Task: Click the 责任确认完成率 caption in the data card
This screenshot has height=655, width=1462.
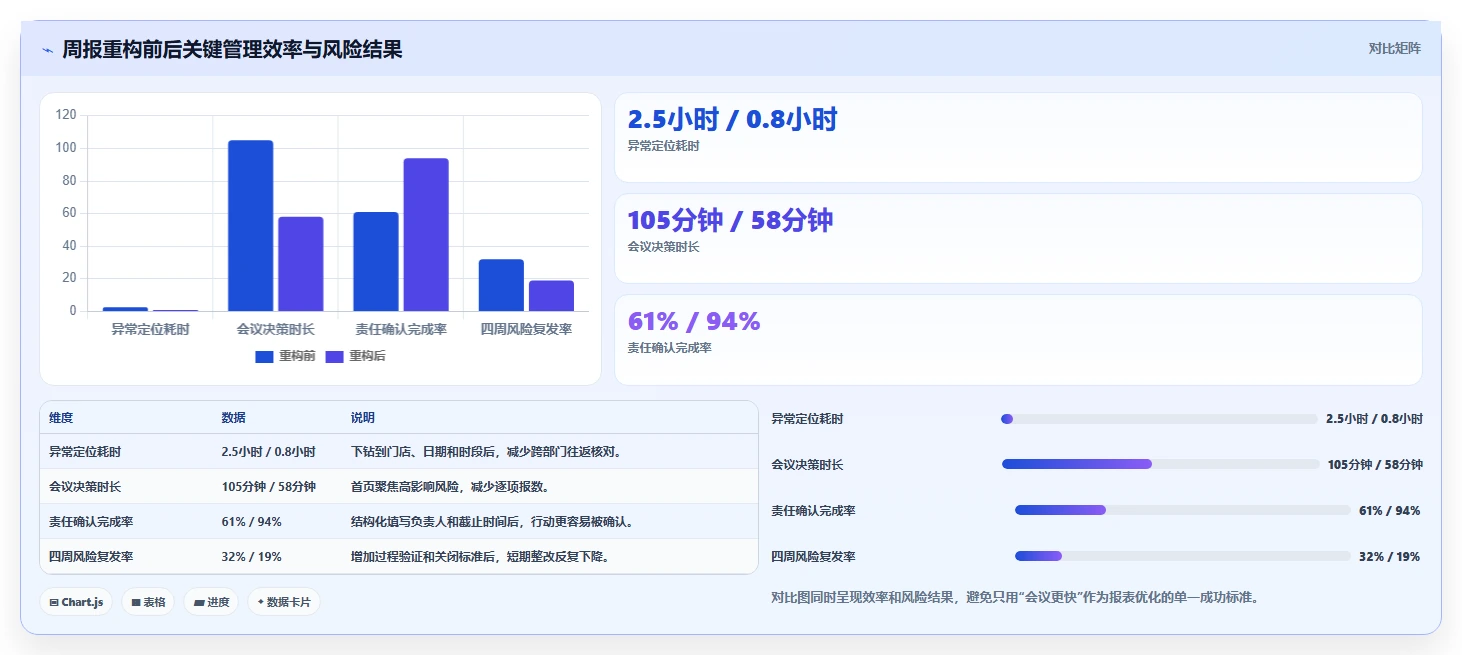Action: coord(669,348)
